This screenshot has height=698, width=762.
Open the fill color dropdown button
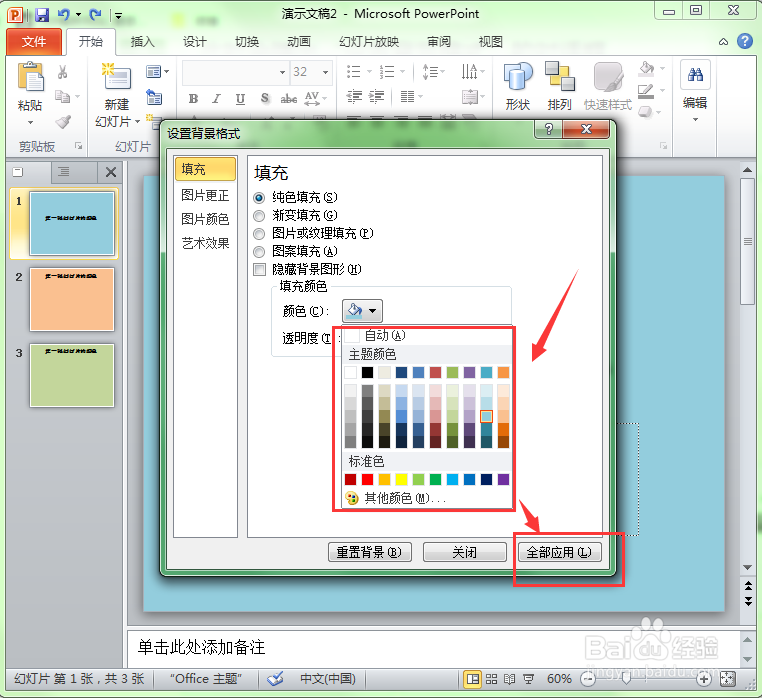pos(363,311)
